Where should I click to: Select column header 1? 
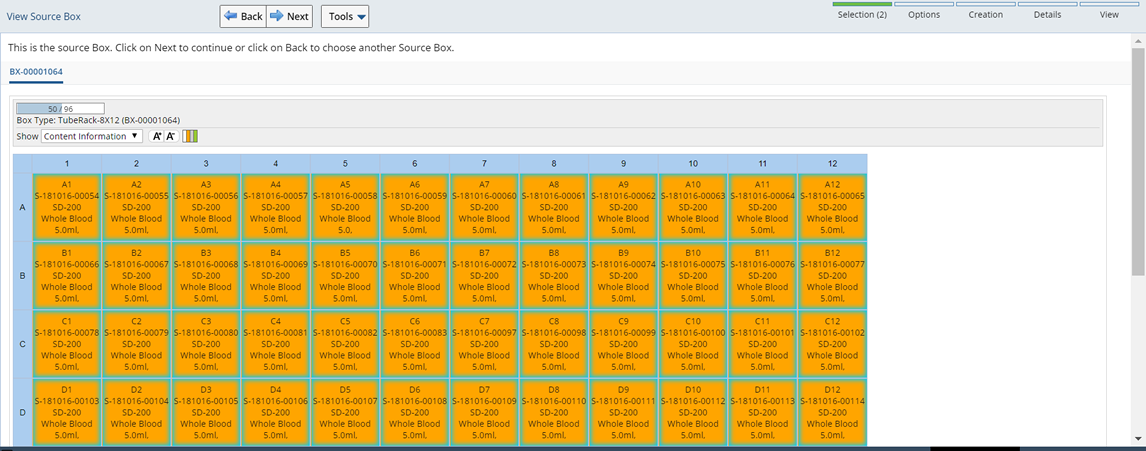pyautogui.click(x=67, y=164)
